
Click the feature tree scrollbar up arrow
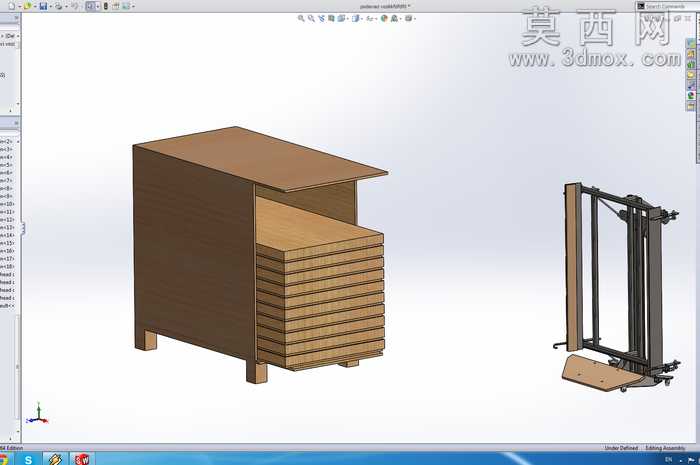[18, 142]
